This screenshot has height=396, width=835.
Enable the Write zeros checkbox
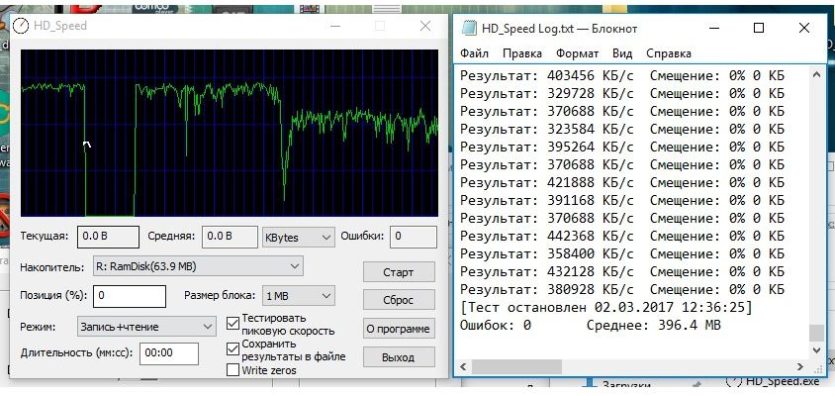pyautogui.click(x=233, y=370)
